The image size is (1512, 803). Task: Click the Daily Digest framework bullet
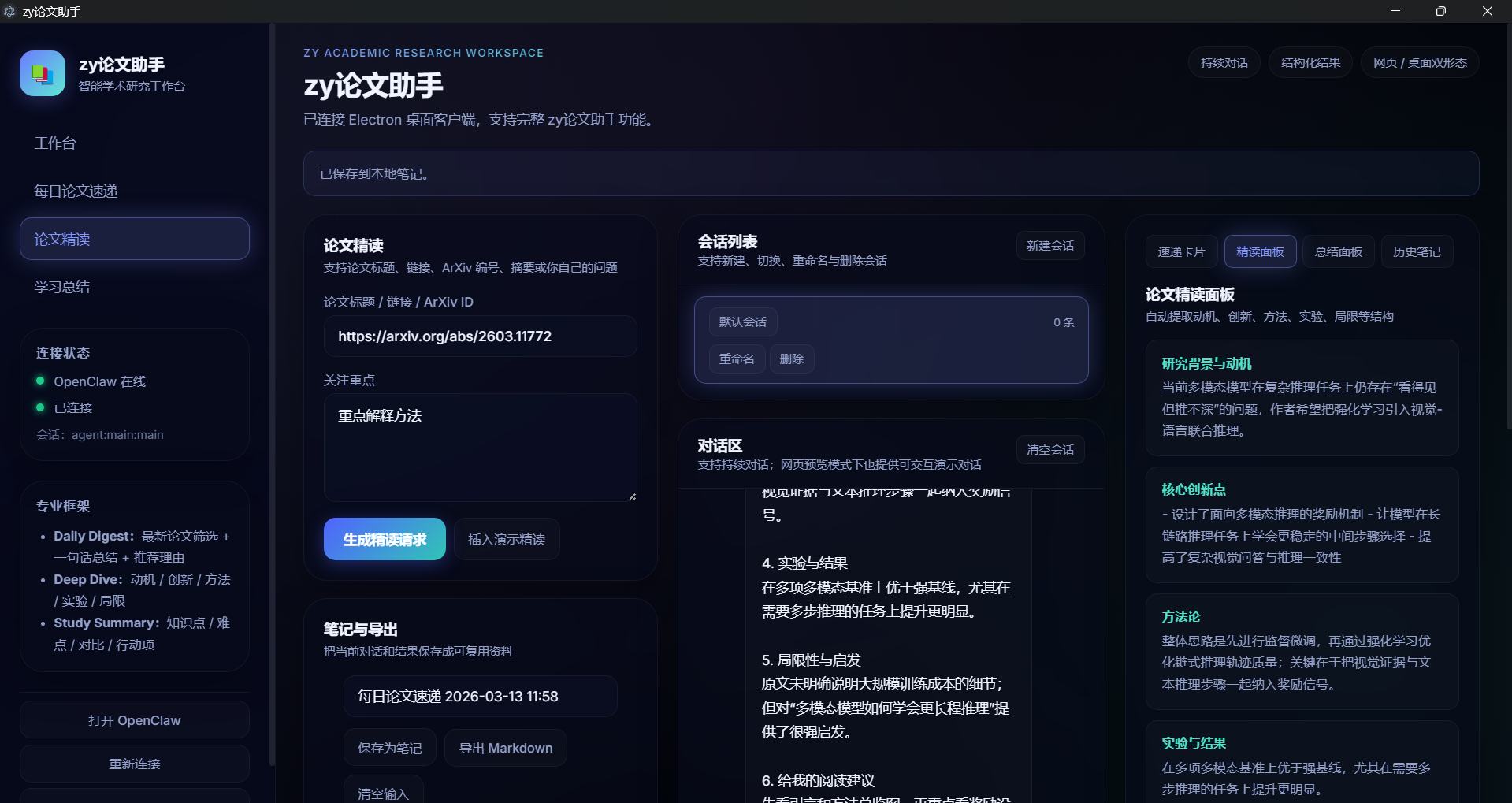pyautogui.click(x=142, y=547)
